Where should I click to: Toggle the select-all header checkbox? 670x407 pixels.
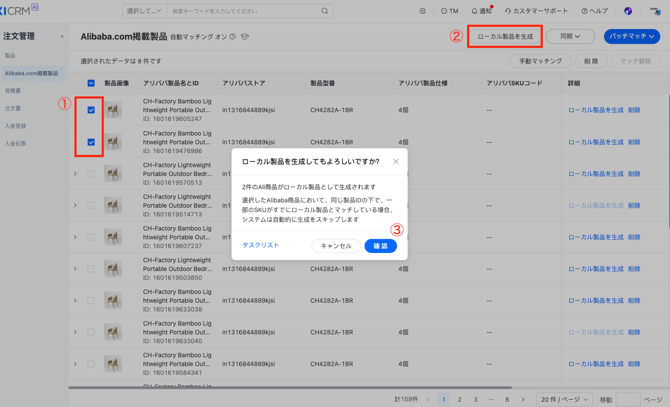click(91, 84)
